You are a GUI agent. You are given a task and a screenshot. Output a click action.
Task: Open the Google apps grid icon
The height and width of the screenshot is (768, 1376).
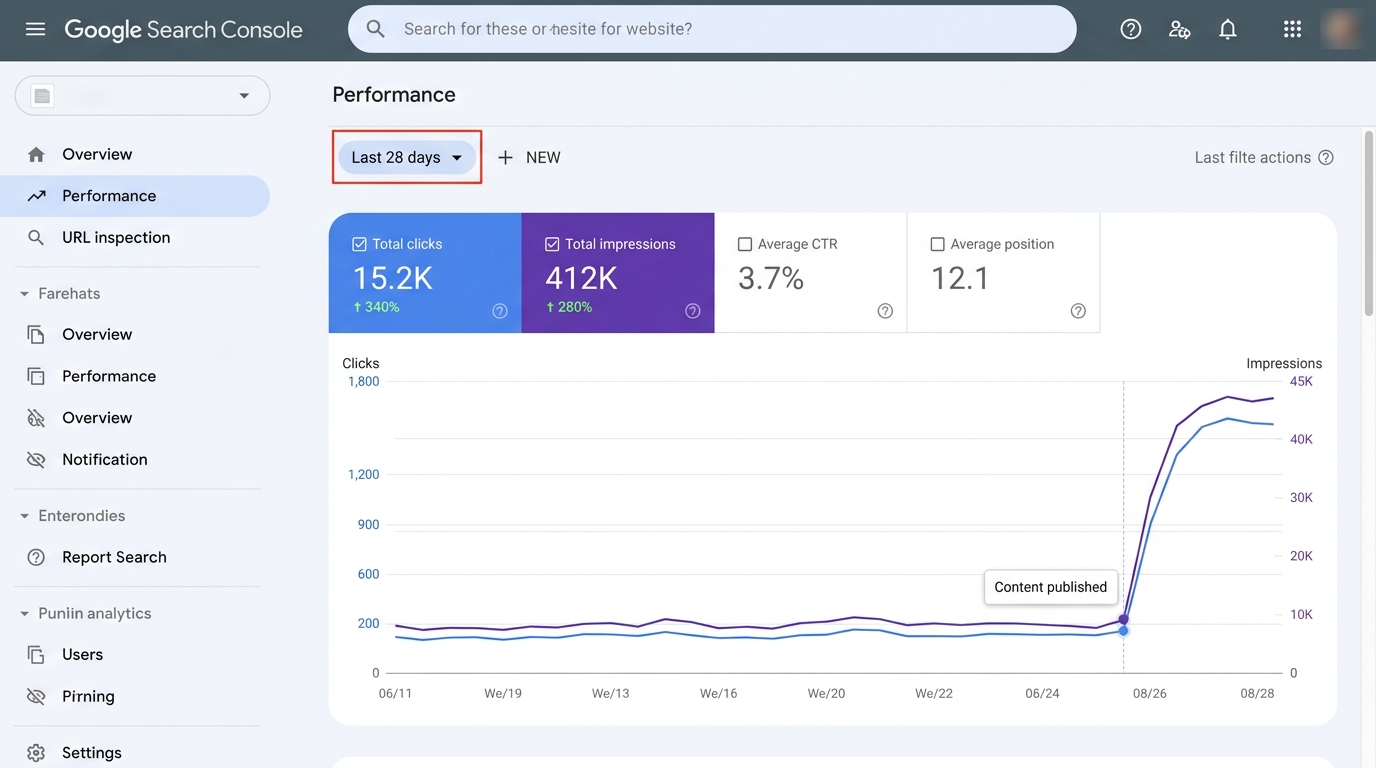click(1292, 29)
